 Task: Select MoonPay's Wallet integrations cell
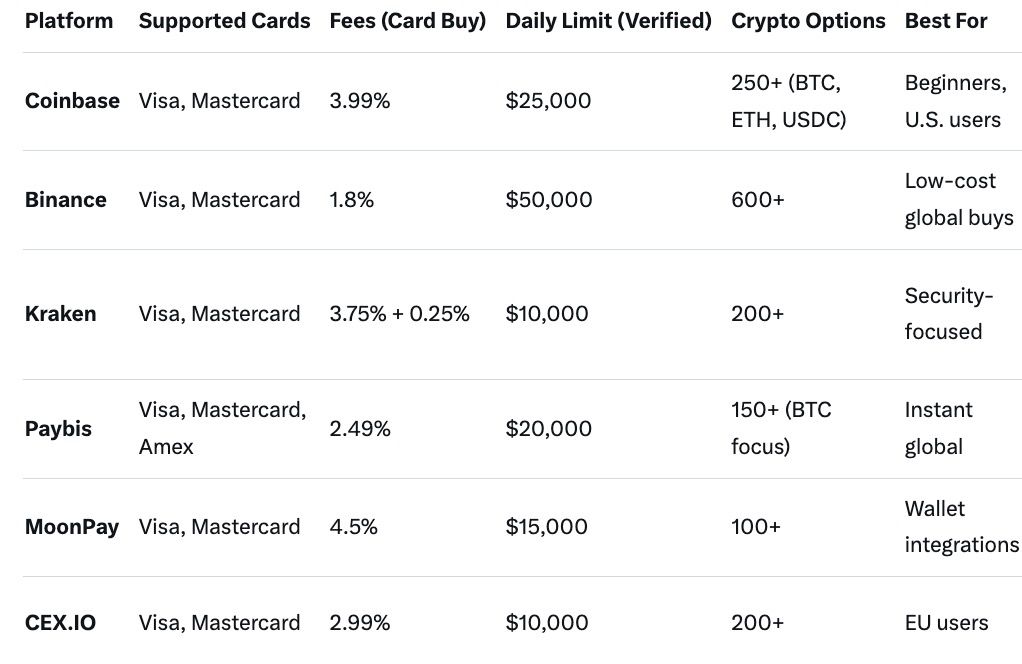pos(961,527)
